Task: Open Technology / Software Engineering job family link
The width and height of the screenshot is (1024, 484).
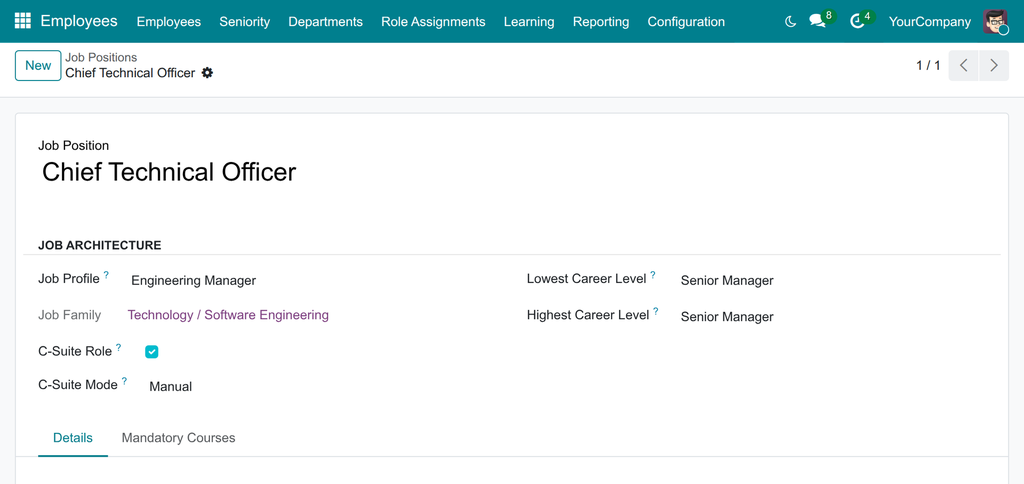Action: click(228, 315)
